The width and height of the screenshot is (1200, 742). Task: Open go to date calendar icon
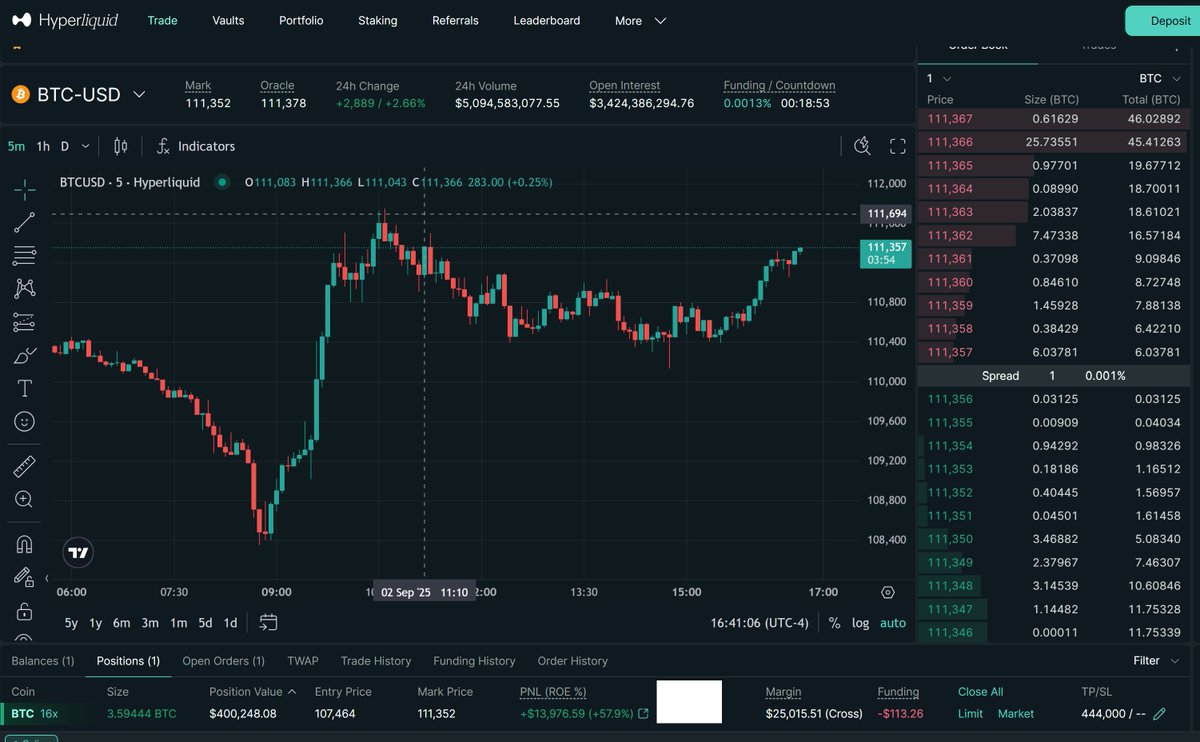click(268, 622)
